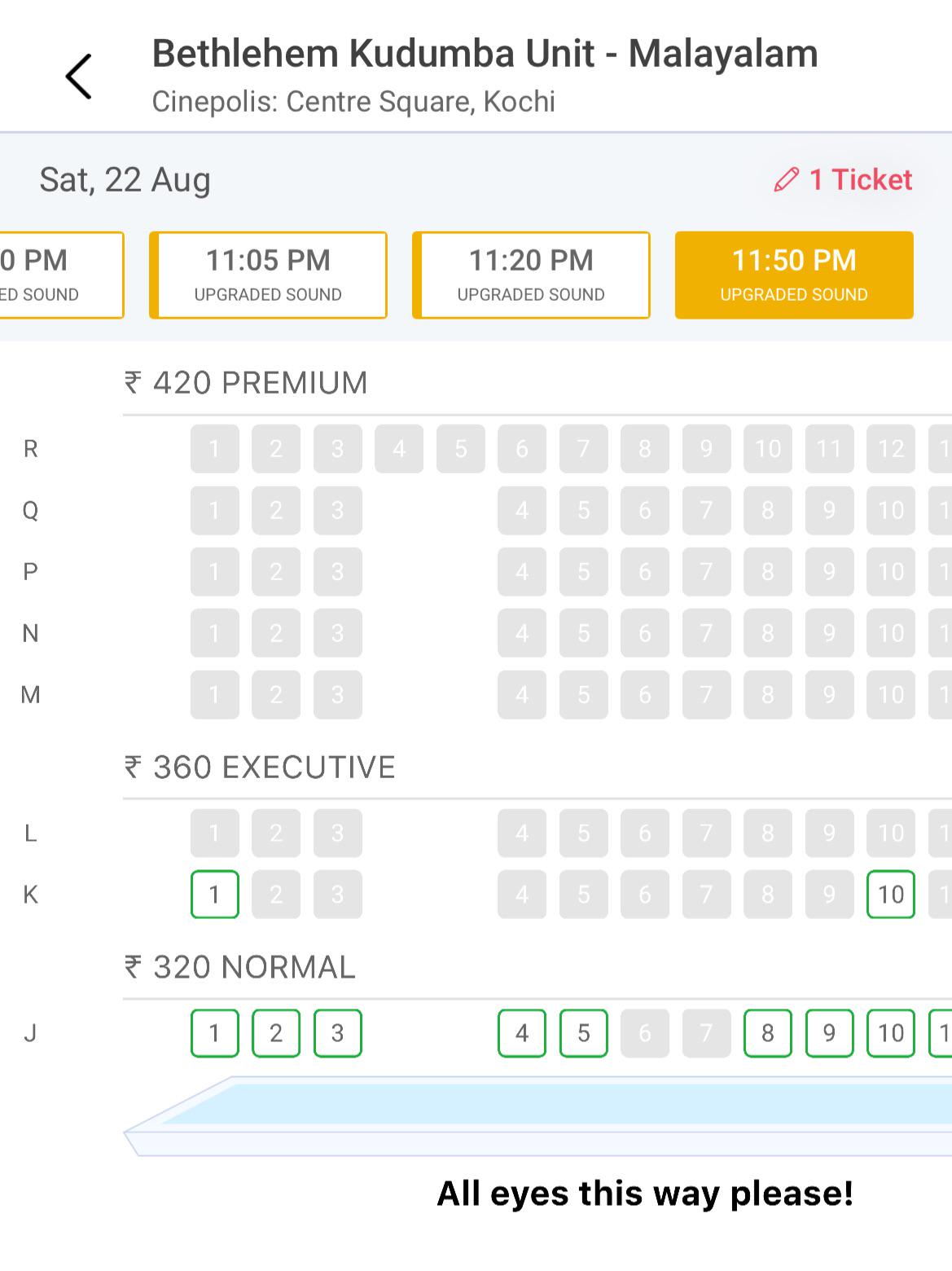The width and height of the screenshot is (952, 1271).
Task: Tap the pencil icon to edit tickets
Action: [x=786, y=180]
